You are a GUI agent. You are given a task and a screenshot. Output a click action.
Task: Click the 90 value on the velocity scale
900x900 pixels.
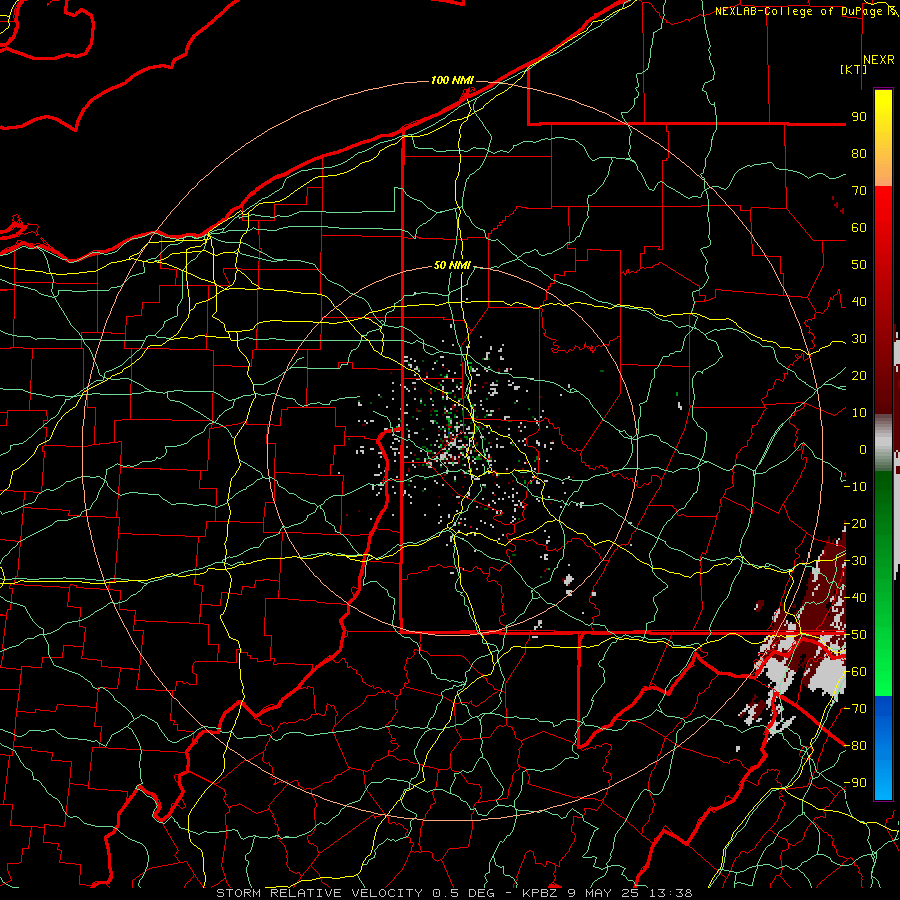[859, 117]
